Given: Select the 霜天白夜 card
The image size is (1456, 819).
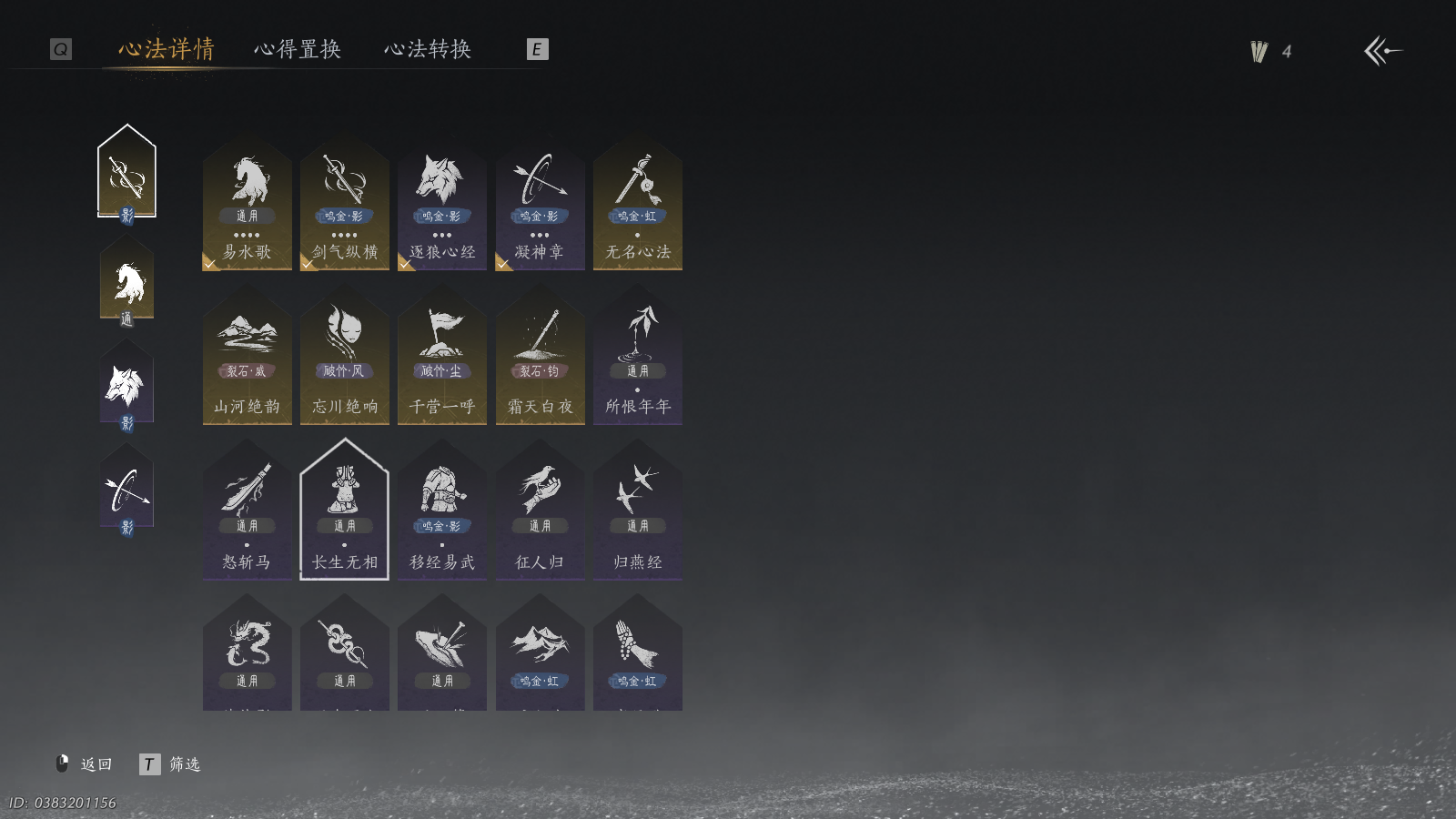Looking at the screenshot, I should [x=541, y=358].
